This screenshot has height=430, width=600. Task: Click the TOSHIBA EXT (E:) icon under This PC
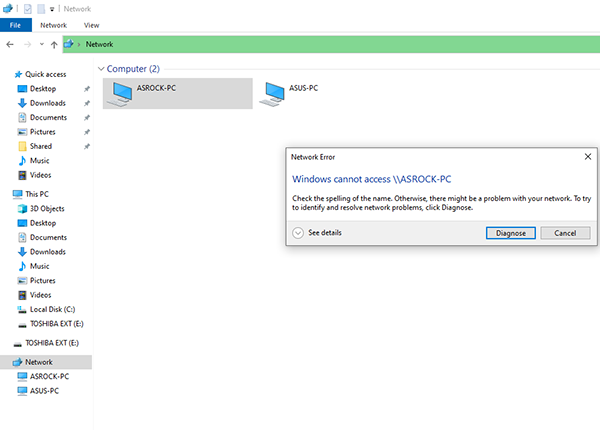pyautogui.click(x=22, y=324)
